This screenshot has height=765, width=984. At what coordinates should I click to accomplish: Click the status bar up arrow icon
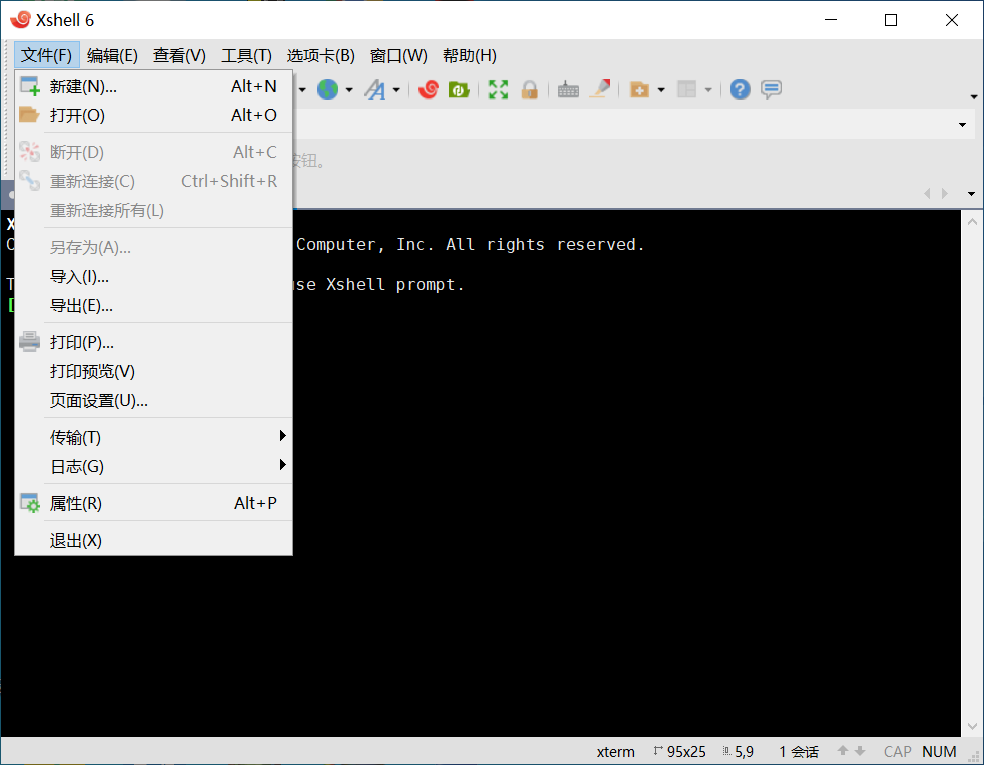point(843,751)
